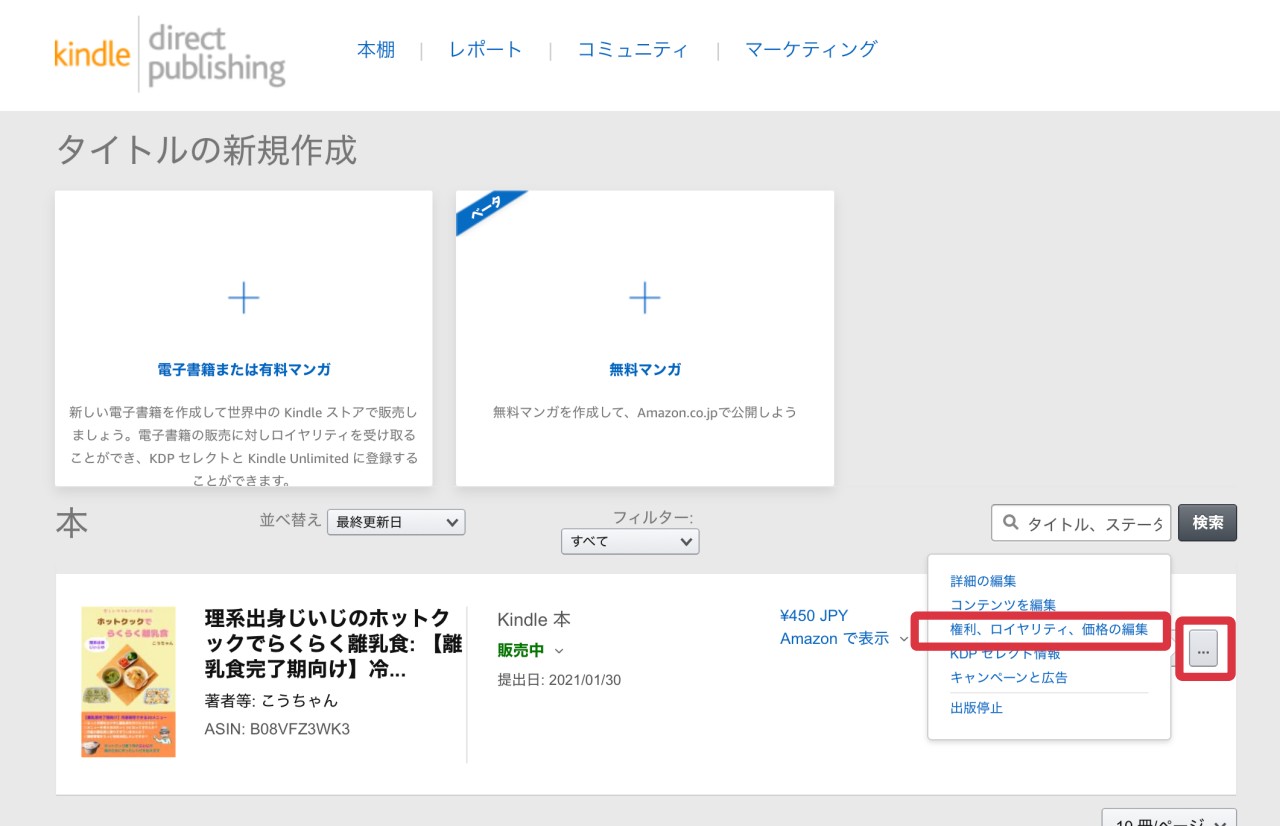This screenshot has width=1280, height=826.
Task: Select 出版停止 in the menu
Action: coord(976,709)
